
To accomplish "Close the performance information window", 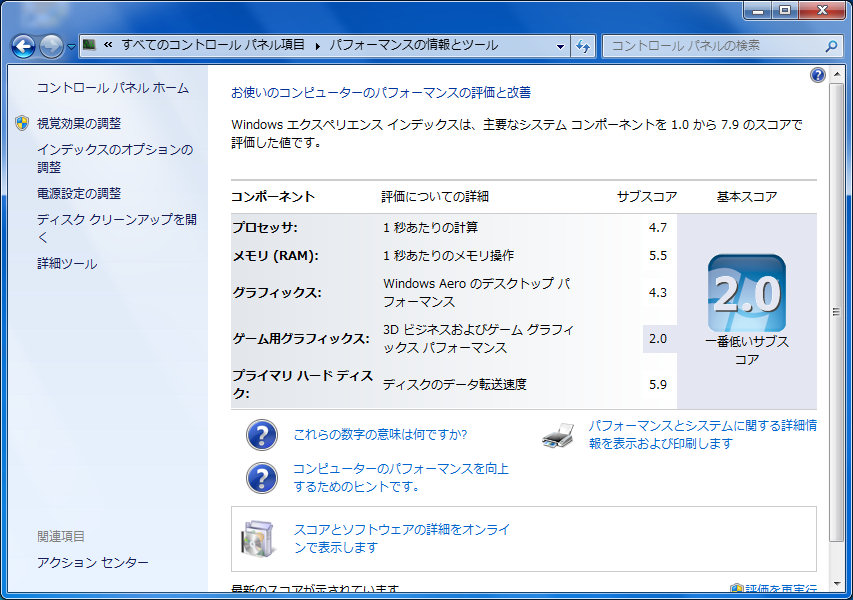I will 822,10.
